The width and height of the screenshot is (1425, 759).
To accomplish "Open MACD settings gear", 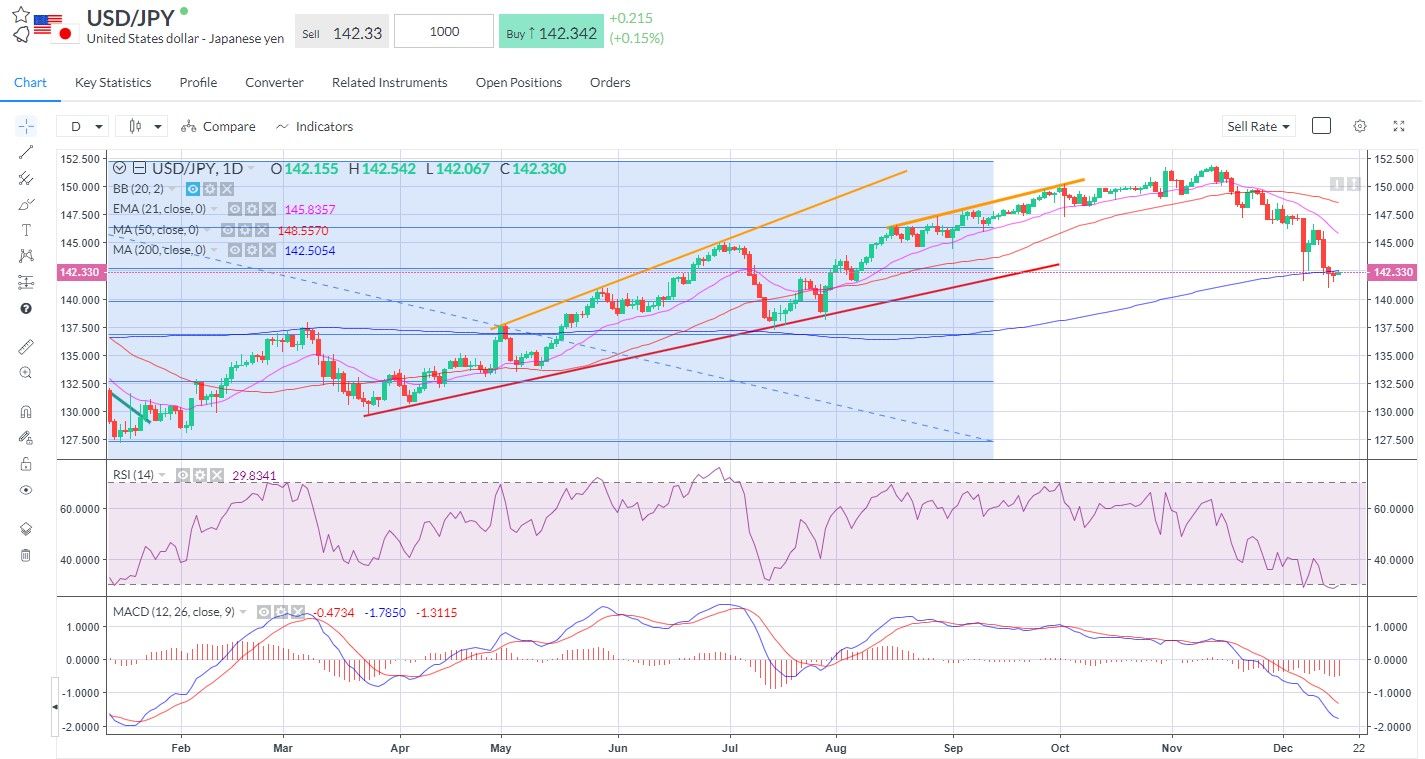I will click(281, 611).
